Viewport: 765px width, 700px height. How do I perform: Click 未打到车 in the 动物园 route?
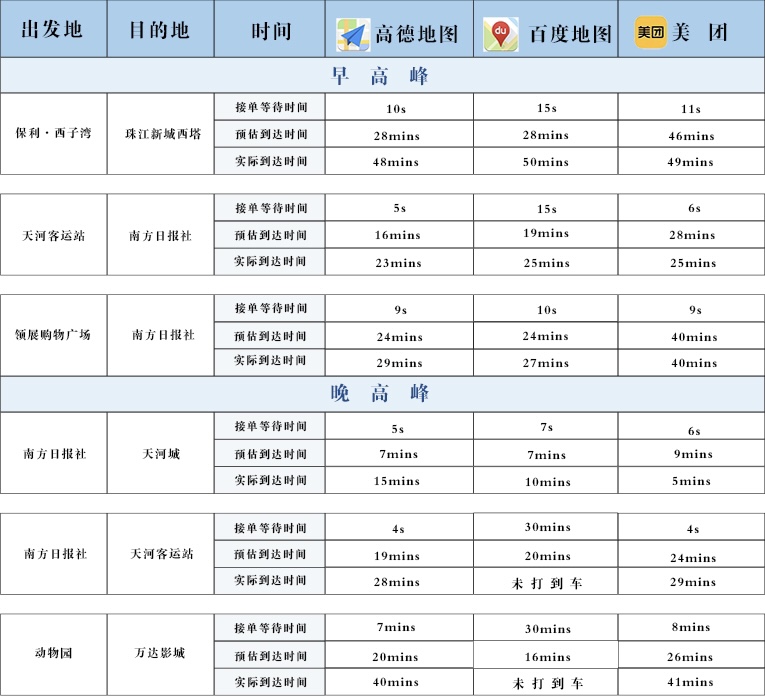click(x=546, y=683)
